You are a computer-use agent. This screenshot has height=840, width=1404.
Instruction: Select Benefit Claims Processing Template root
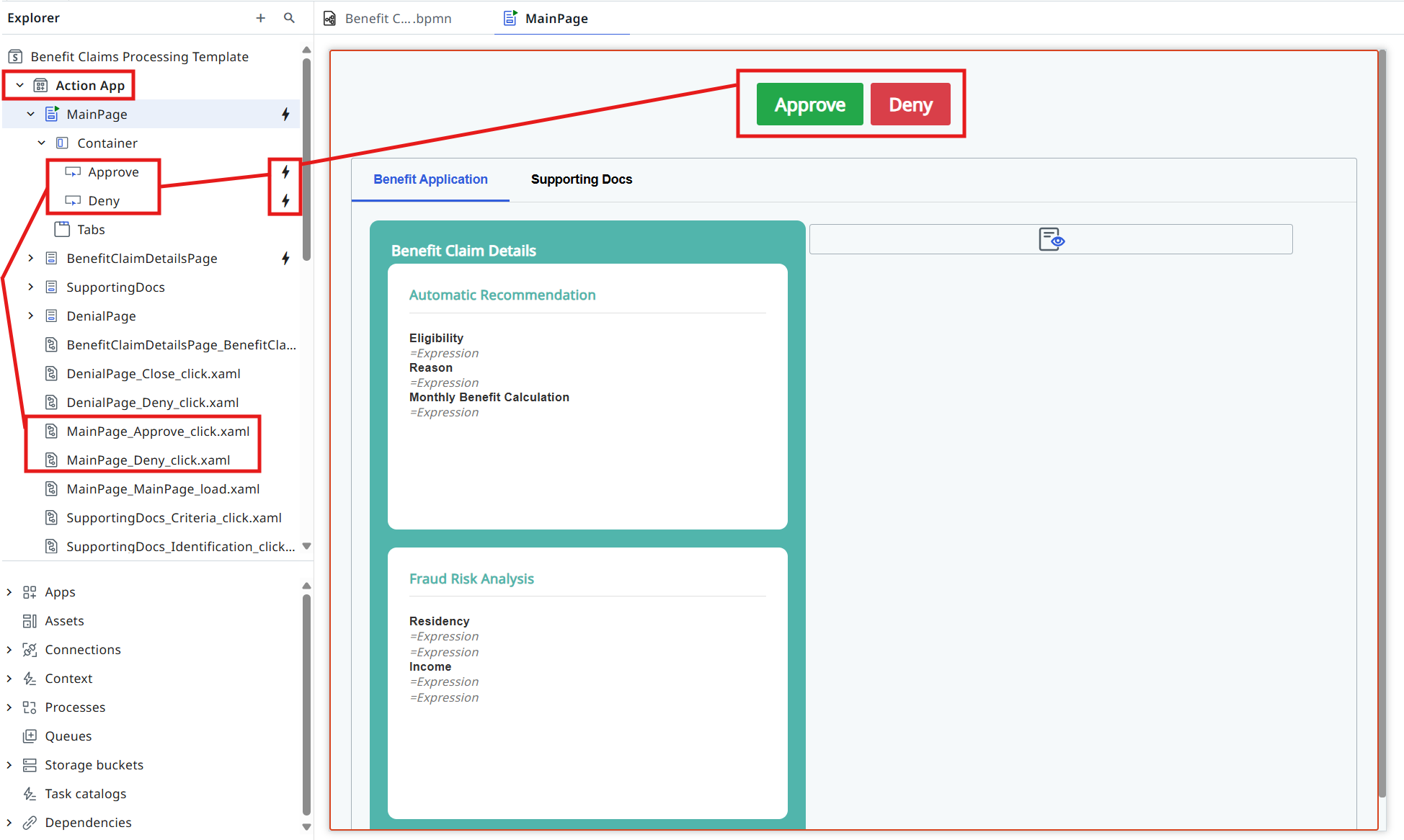click(x=139, y=56)
